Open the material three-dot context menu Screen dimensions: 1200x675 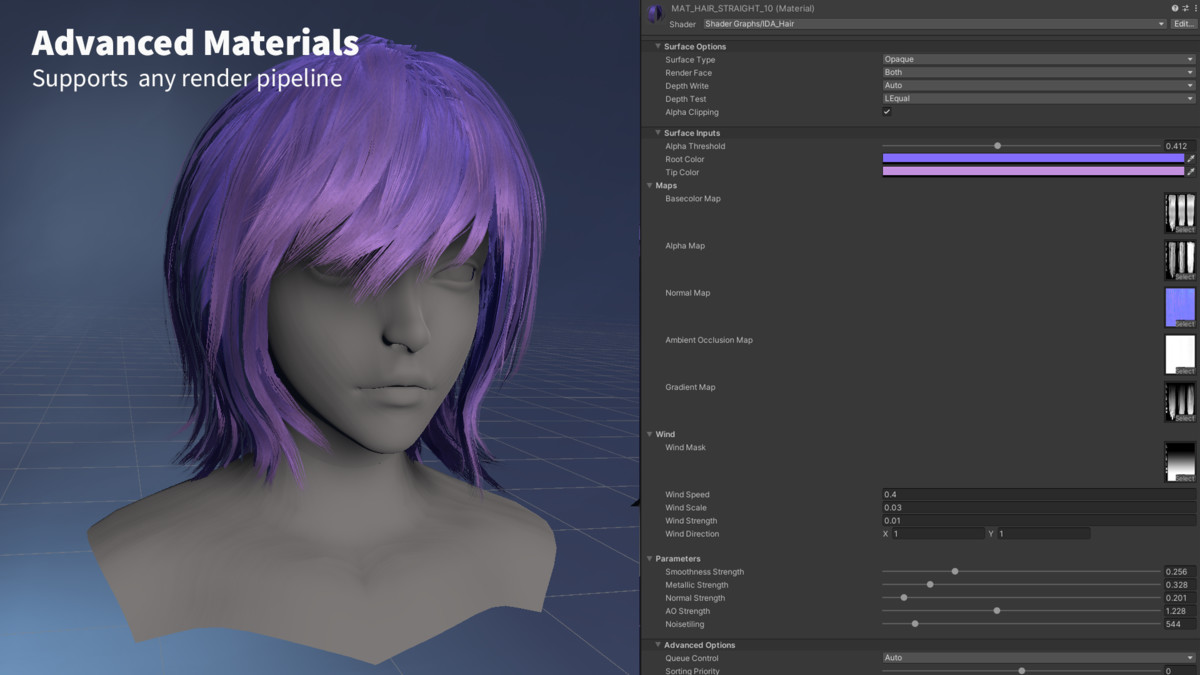pos(1195,8)
